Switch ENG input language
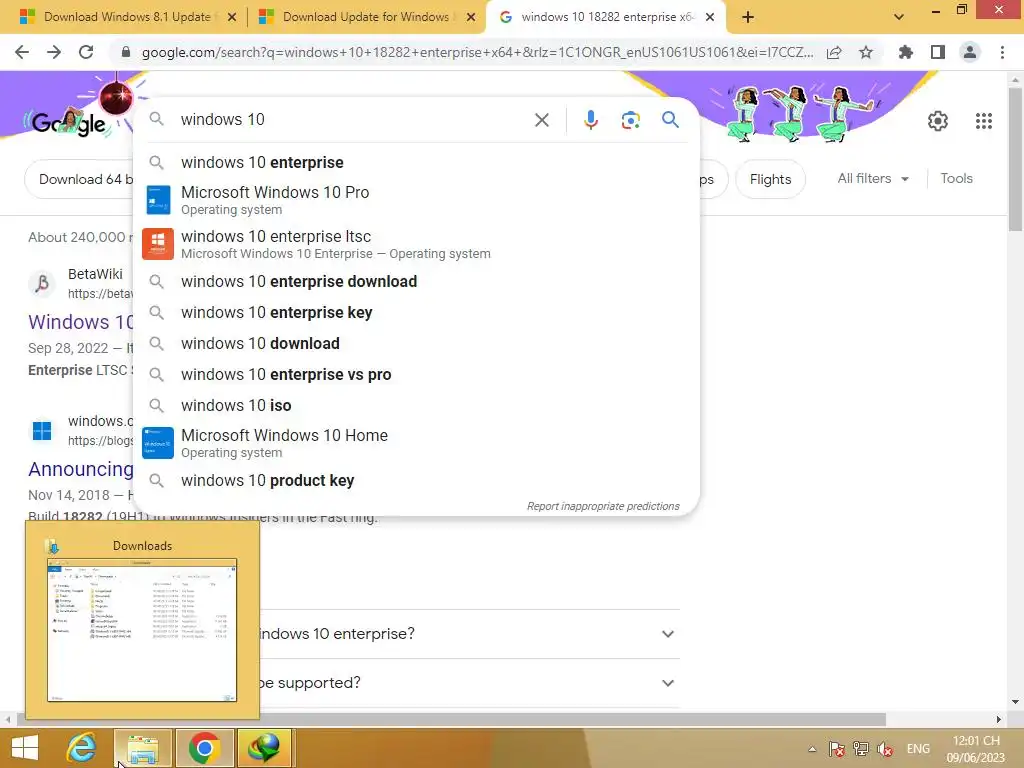The image size is (1024, 768). tap(918, 749)
